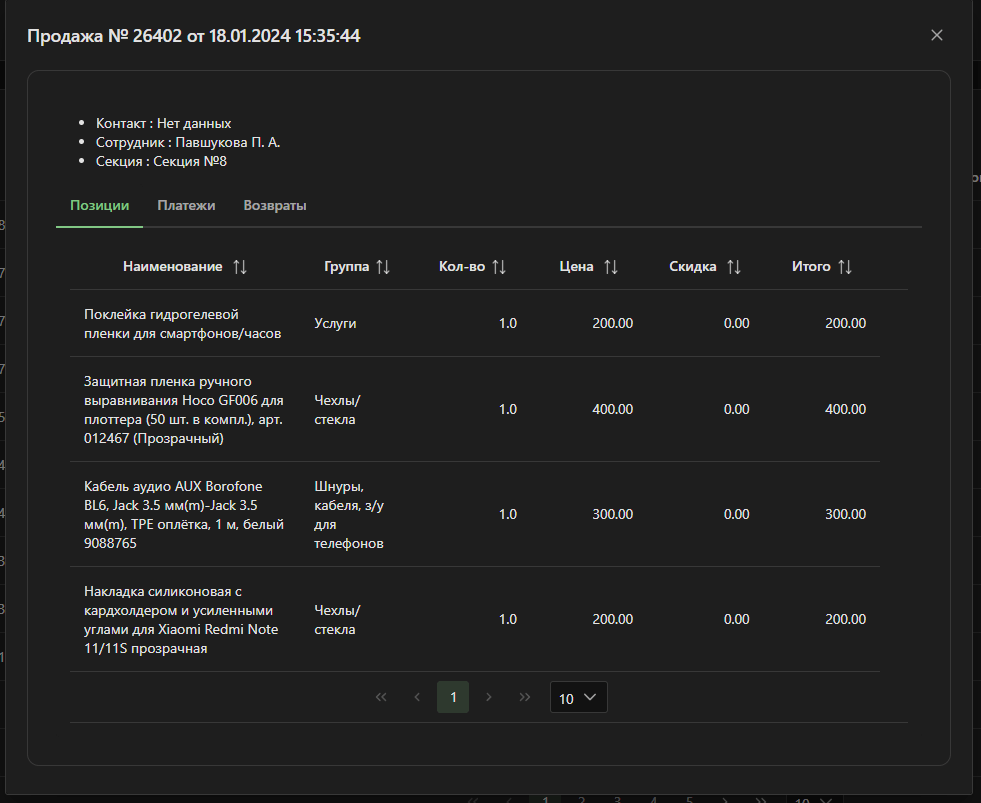Image resolution: width=981 pixels, height=803 pixels.
Task: Show the Возвраты tab
Action: pos(275,206)
